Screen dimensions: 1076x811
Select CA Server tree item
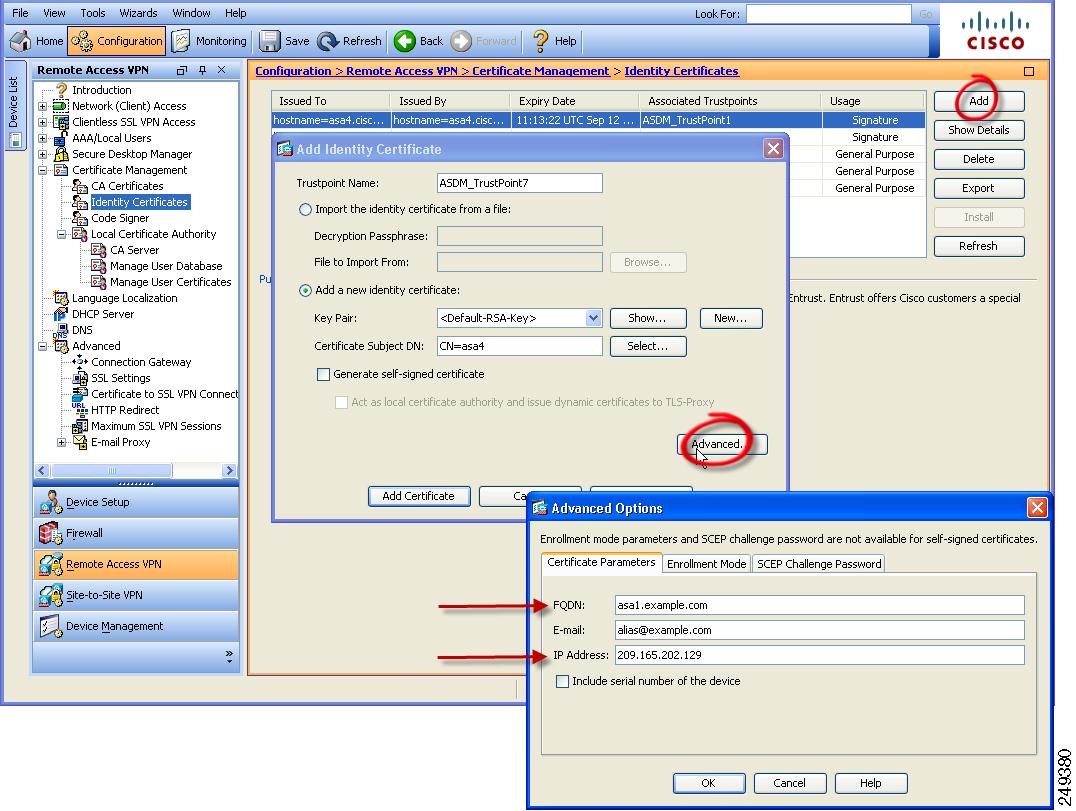[x=134, y=250]
